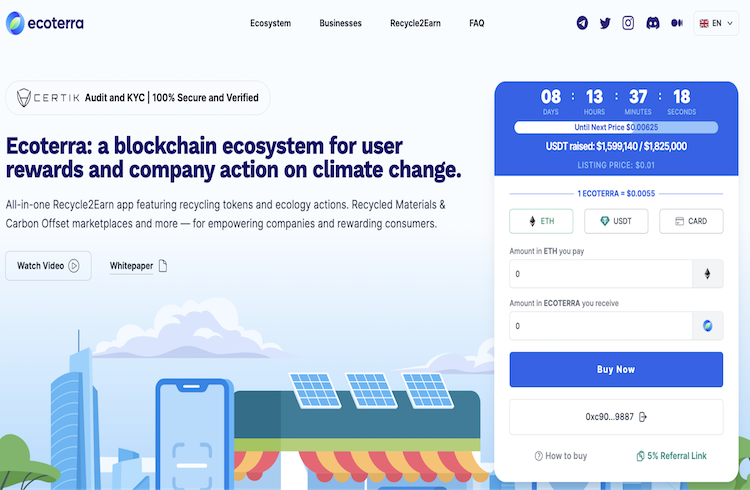
Task: Click the ecoterra logo
Action: [44, 23]
